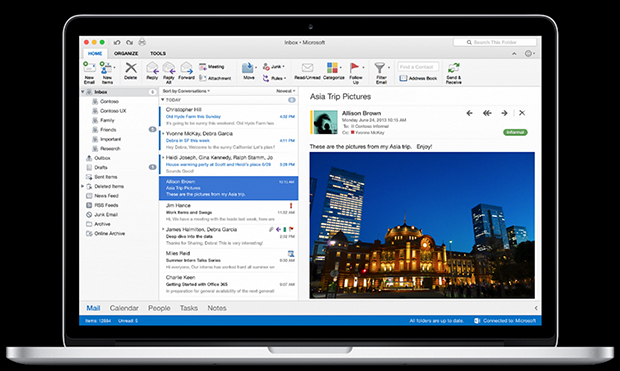Click the Find a Contact field
The image size is (620, 371).
pos(418,67)
